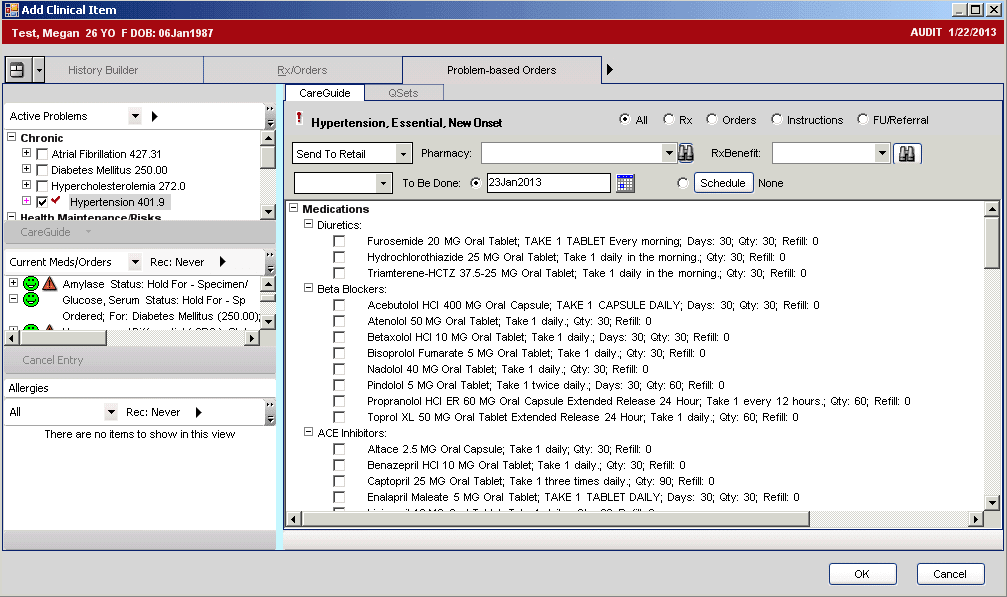Open the RxBenefit lookup binoculars icon

[x=906, y=153]
